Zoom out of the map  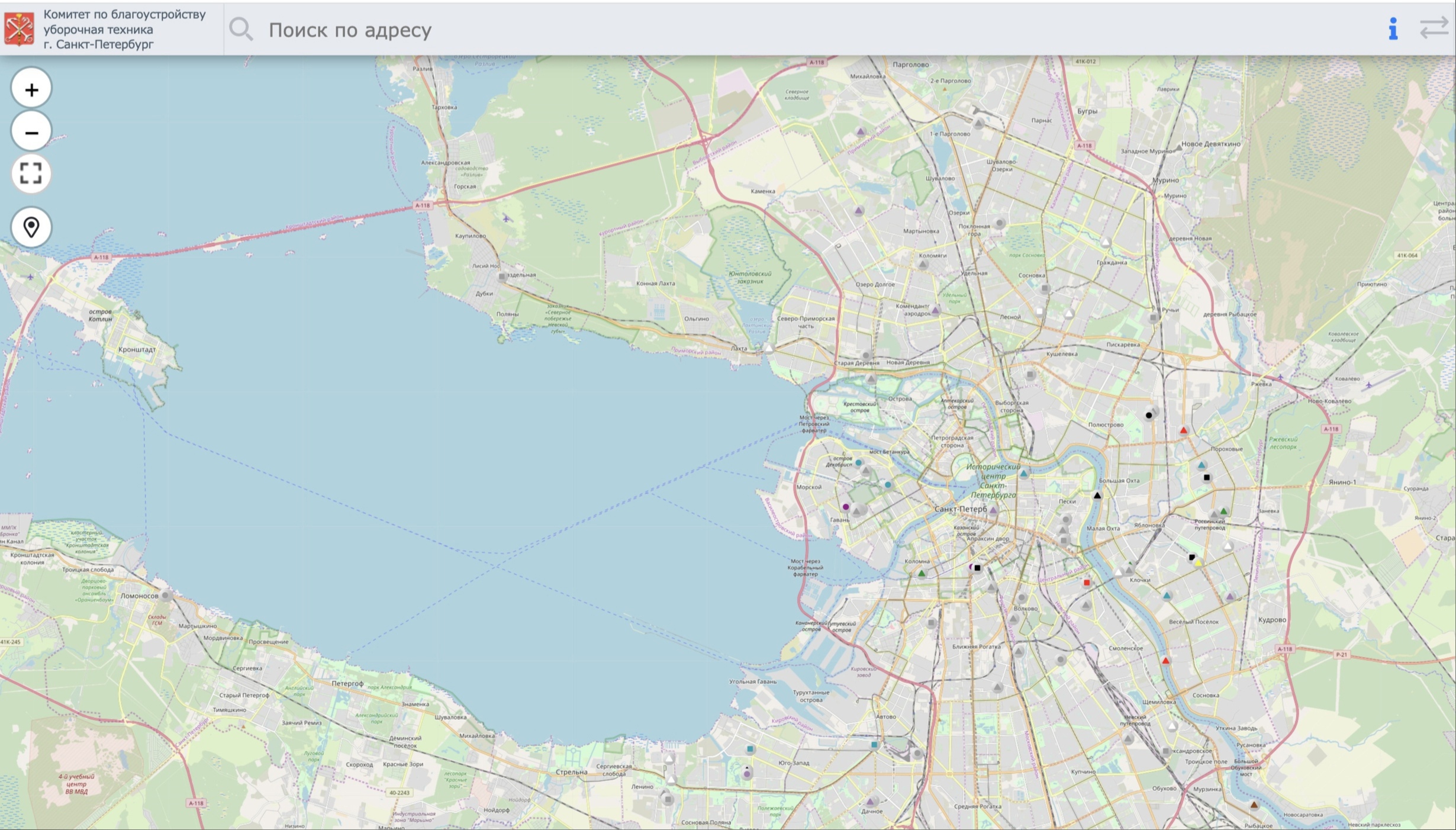pyautogui.click(x=31, y=131)
